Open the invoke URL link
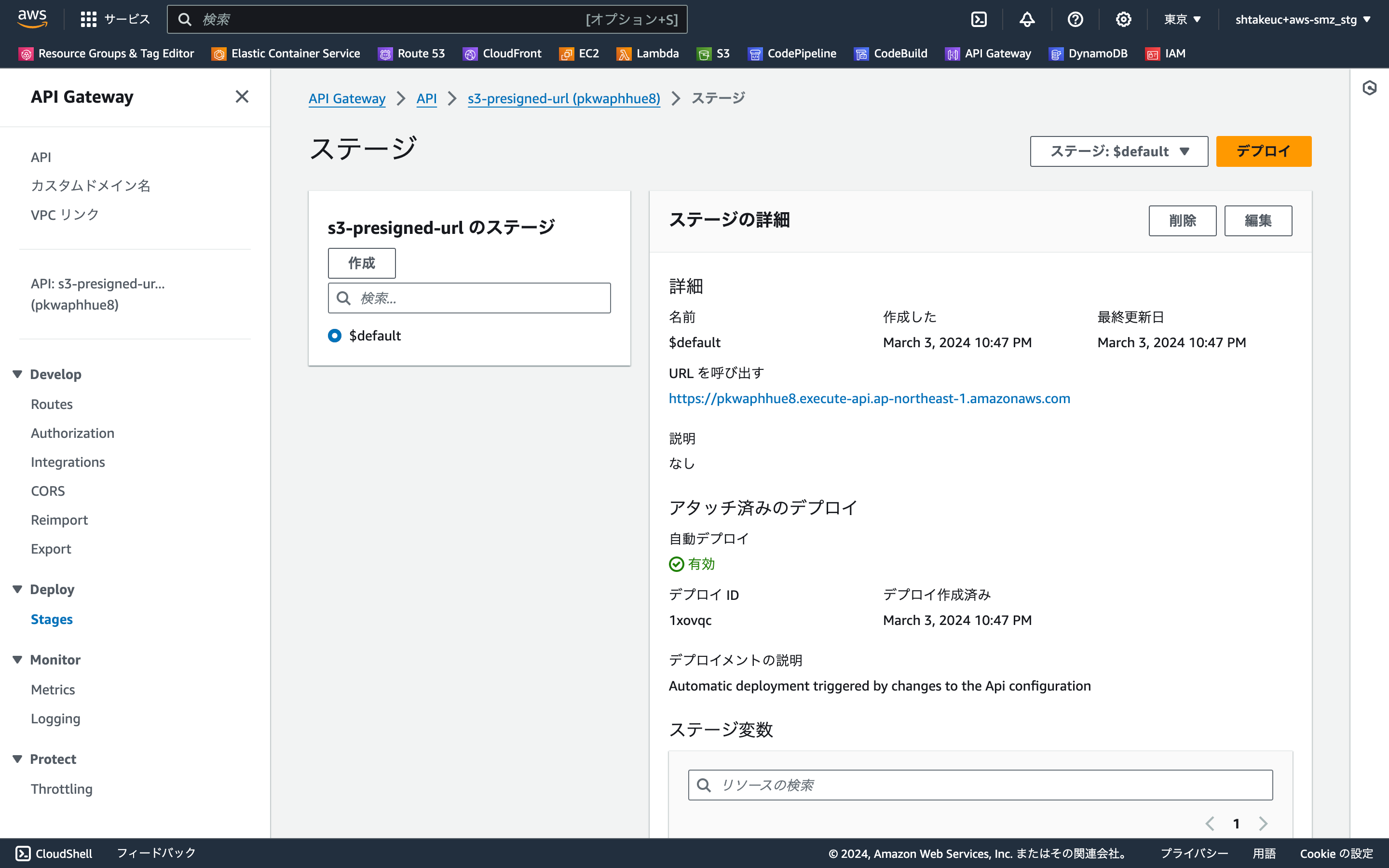Viewport: 1389px width, 868px height. click(869, 398)
